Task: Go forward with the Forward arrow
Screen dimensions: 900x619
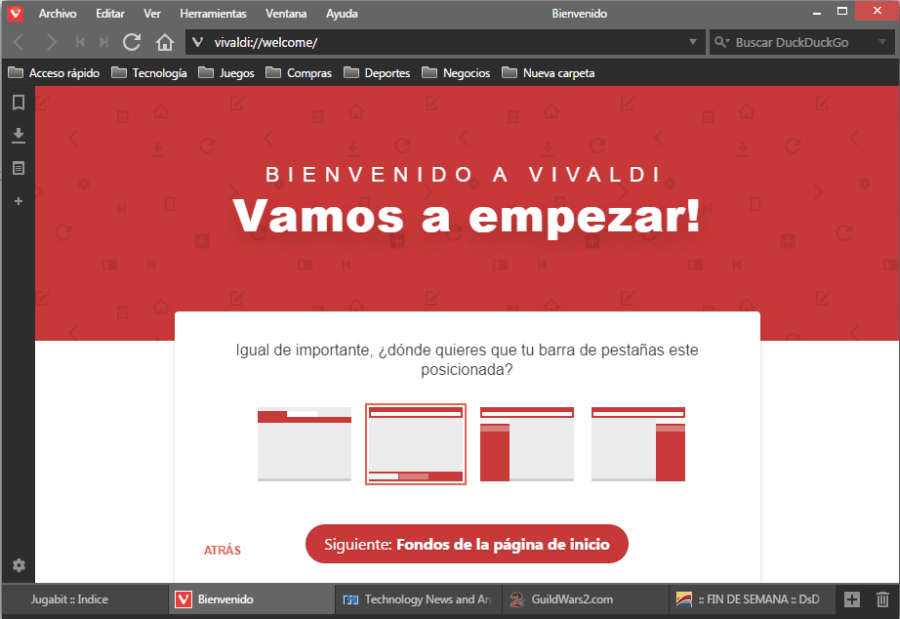Action: coord(51,42)
